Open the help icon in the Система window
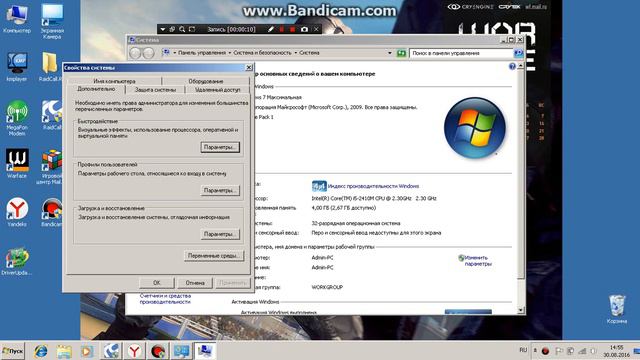Viewport: 640px width, 360px height. coord(512,67)
